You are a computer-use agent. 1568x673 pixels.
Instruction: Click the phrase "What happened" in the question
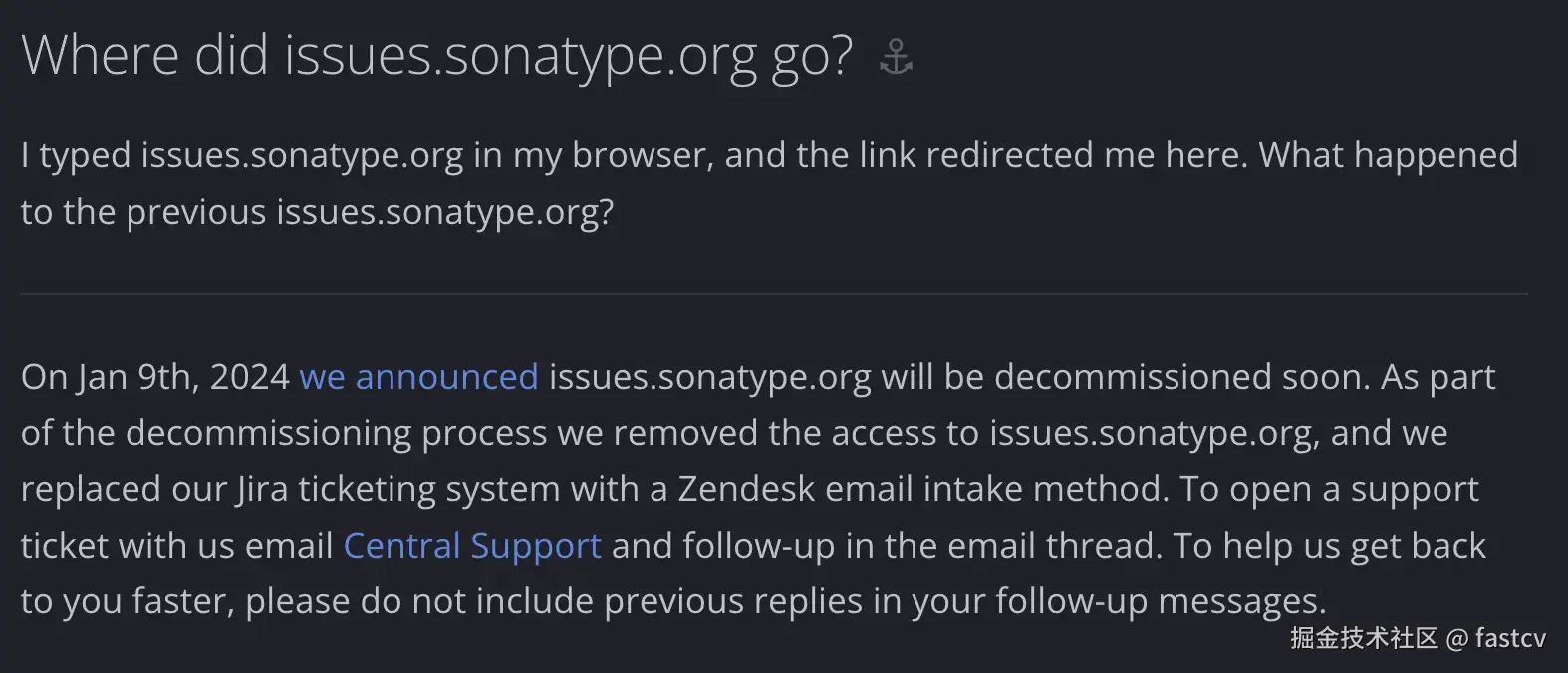point(1388,155)
